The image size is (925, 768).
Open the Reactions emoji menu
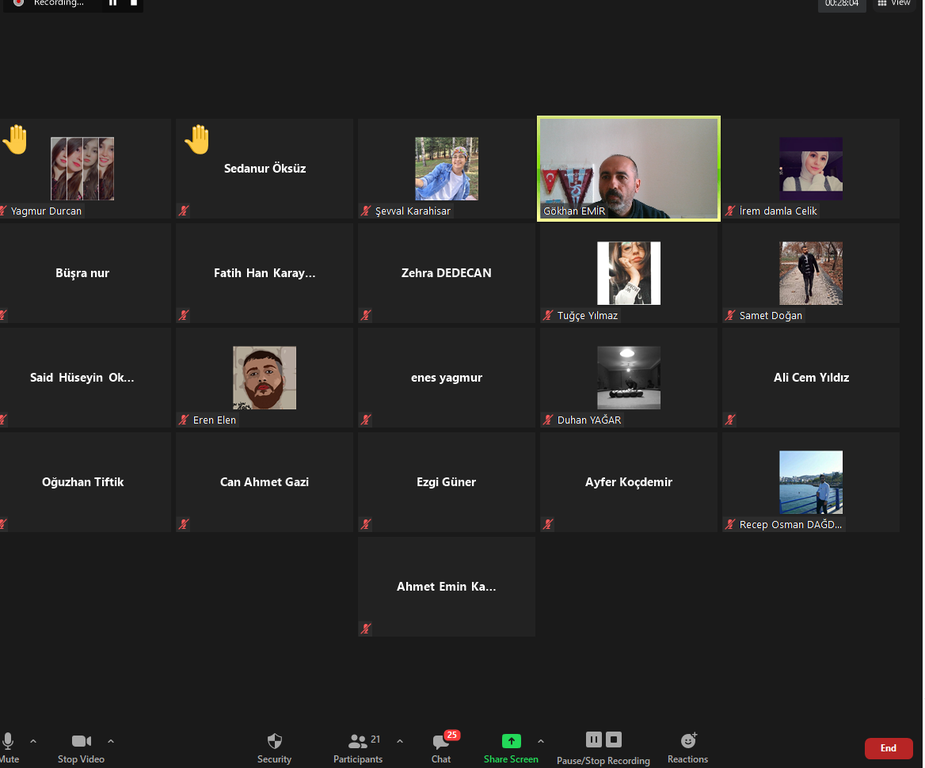[688, 741]
